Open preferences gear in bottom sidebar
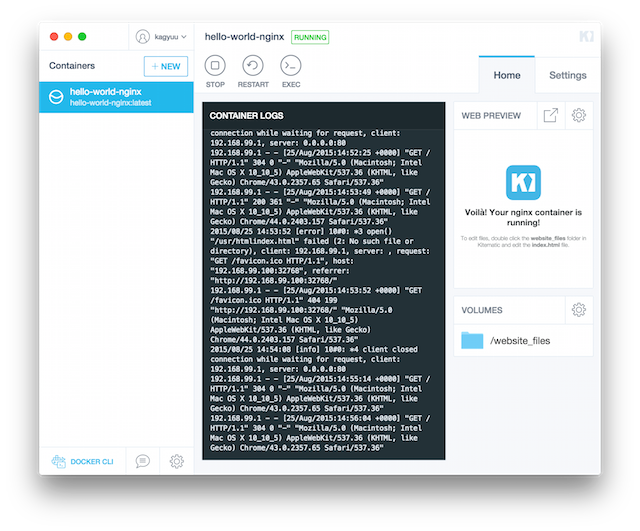 176,461
